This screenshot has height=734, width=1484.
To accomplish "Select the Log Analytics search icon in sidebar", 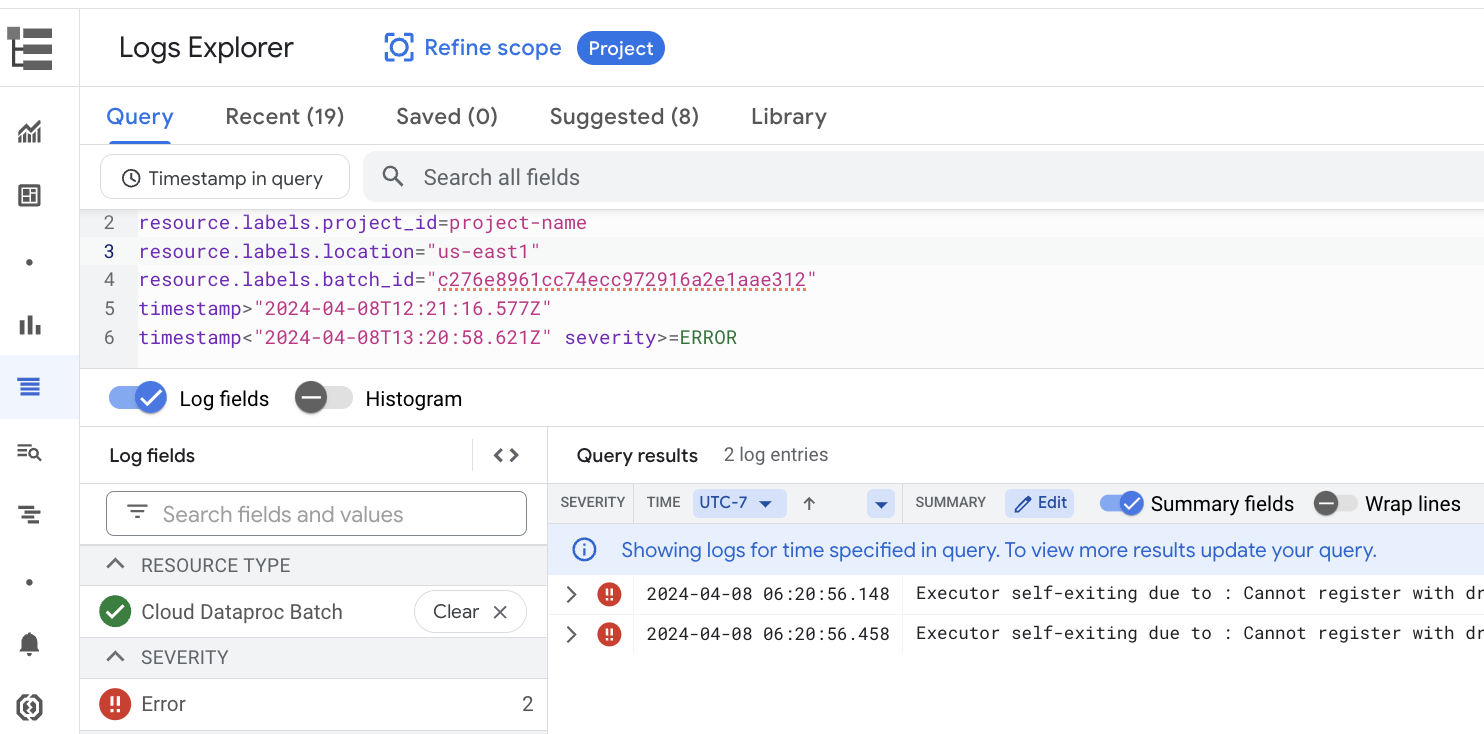I will pos(30,452).
